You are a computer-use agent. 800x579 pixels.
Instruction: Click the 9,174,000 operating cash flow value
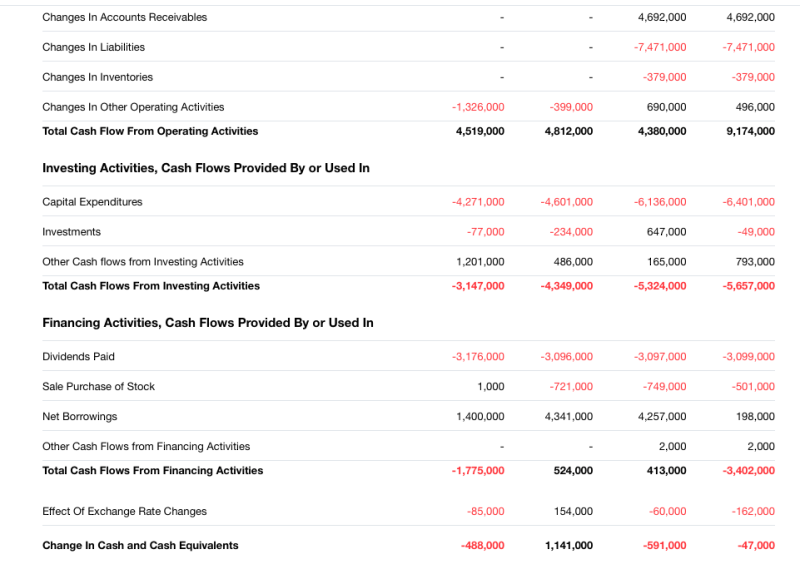point(750,131)
